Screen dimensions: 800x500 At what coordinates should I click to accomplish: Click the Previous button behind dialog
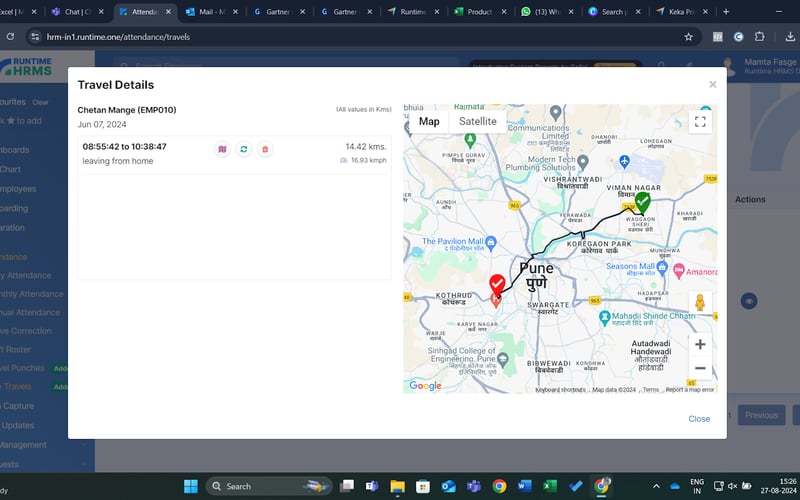pyautogui.click(x=761, y=415)
